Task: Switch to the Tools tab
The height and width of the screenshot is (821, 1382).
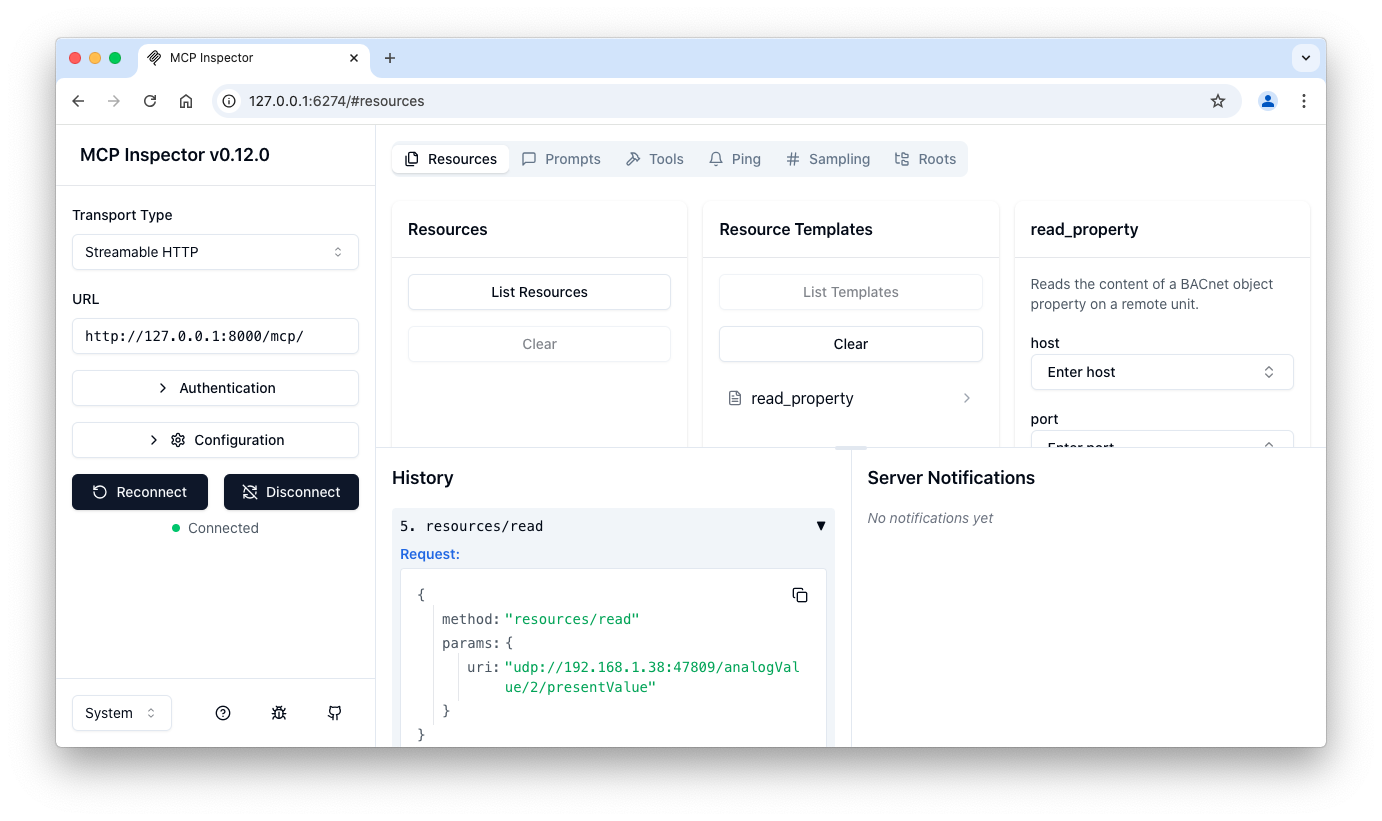Action: [x=655, y=159]
